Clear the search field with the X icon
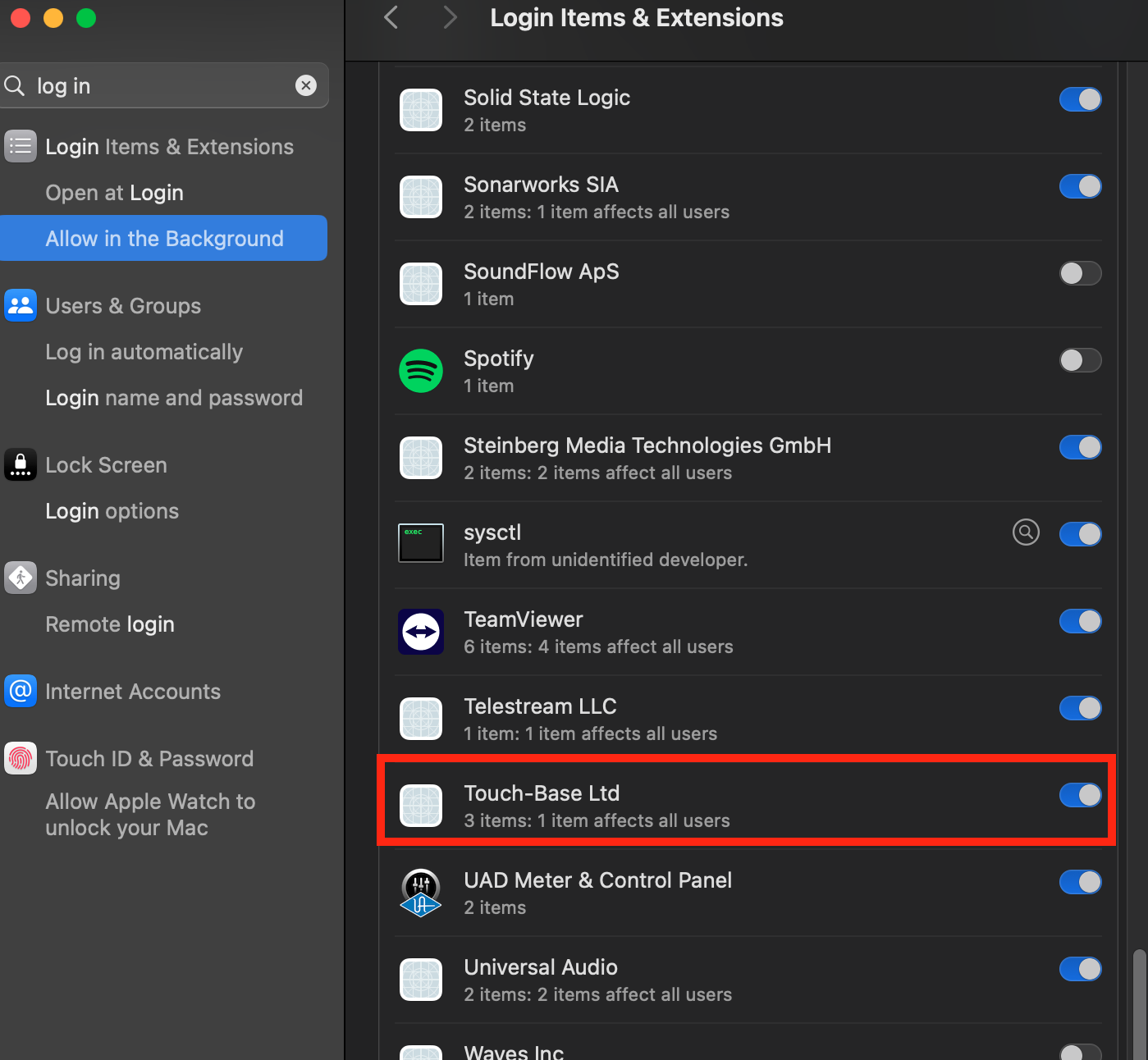 click(306, 85)
